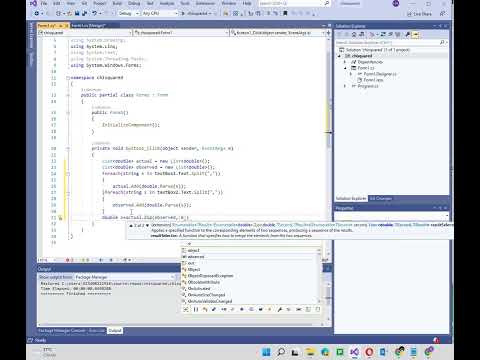
Task: Click the Search Solution Explorer field
Action: (391, 42)
